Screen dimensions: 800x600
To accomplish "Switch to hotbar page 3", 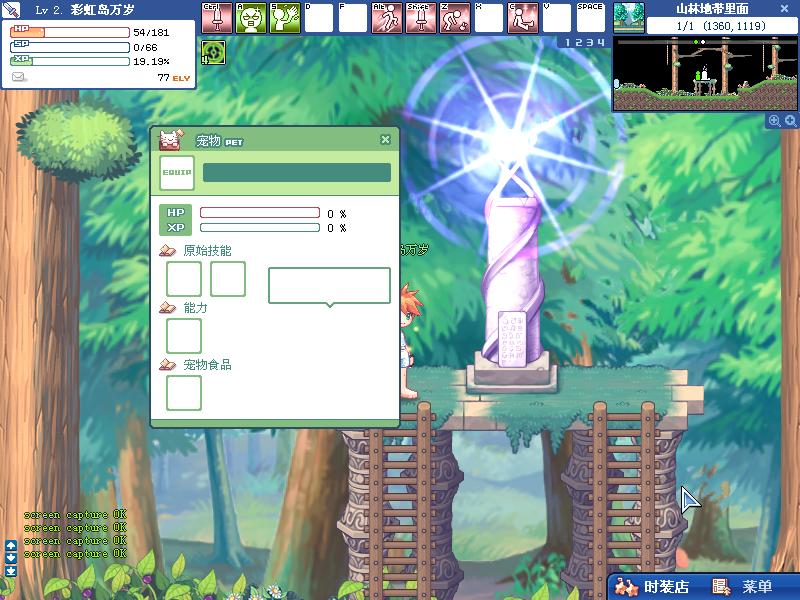I will pyautogui.click(x=590, y=43).
